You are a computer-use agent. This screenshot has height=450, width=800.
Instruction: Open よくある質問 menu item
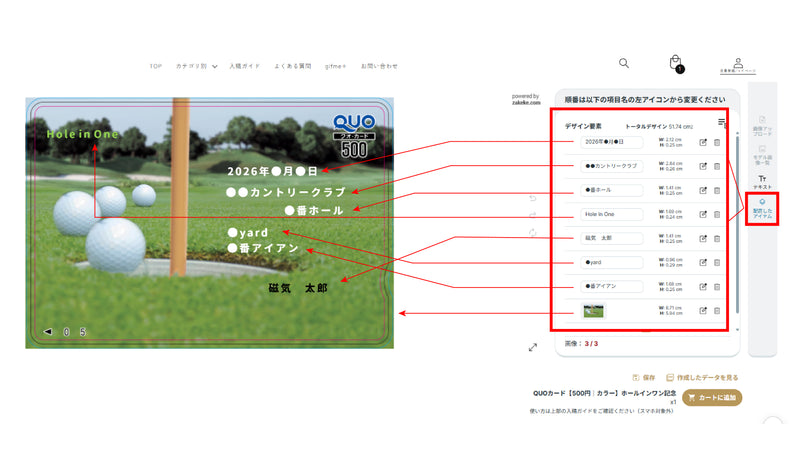(x=293, y=66)
